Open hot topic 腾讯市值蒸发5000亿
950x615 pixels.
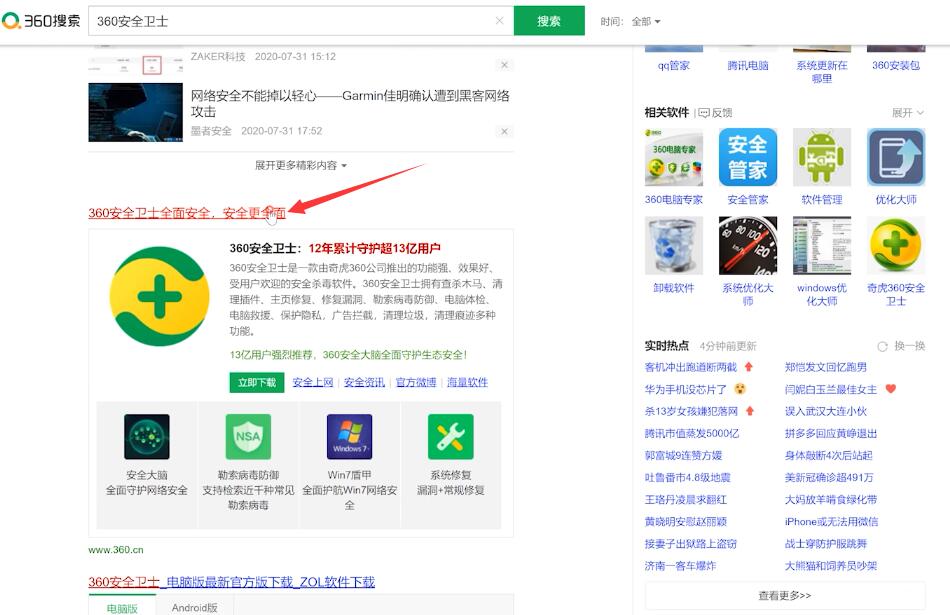pos(692,433)
